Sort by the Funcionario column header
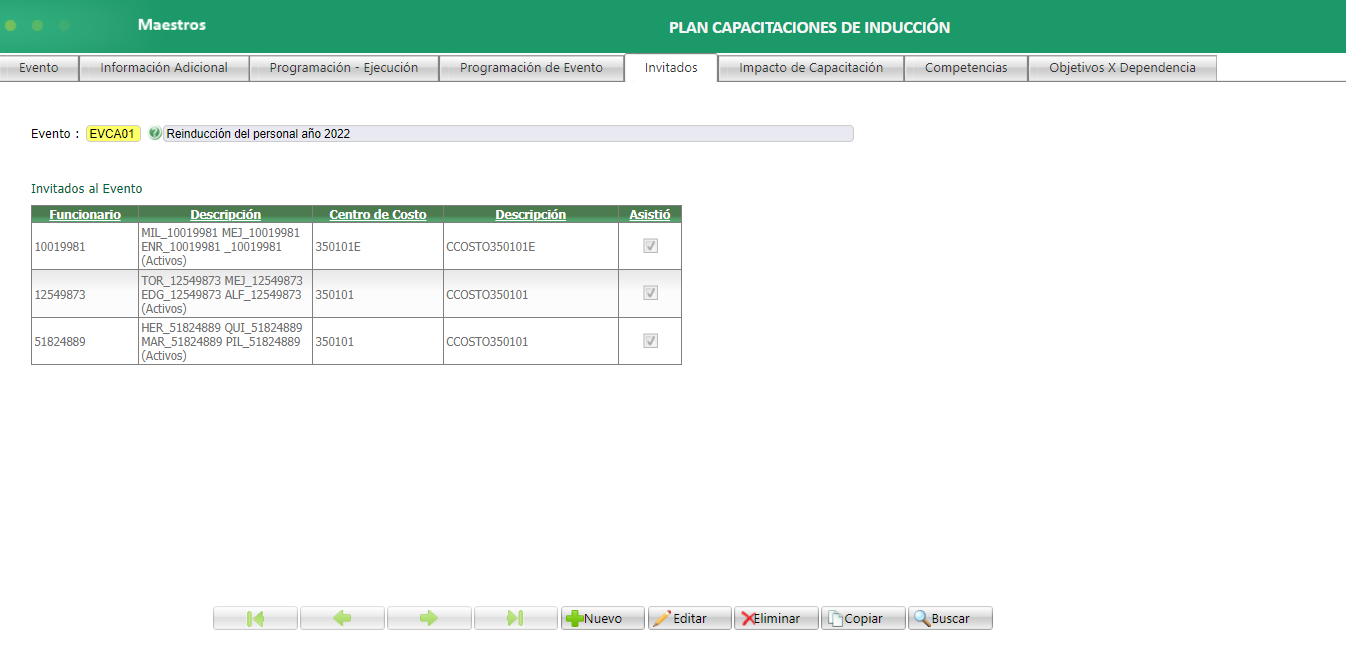The width and height of the screenshot is (1346, 652). 85,213
